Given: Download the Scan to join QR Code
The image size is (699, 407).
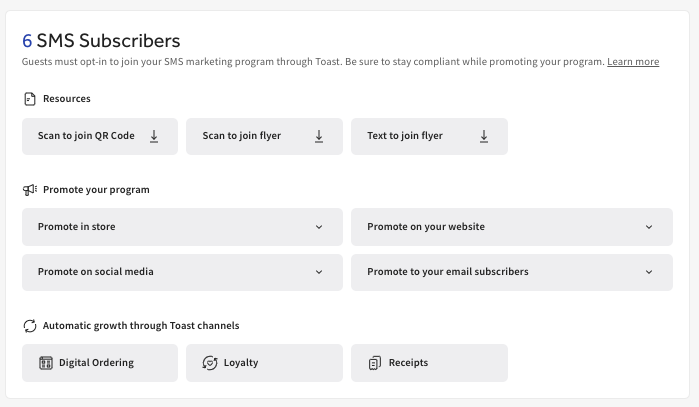Looking at the screenshot, I should (x=87, y=136).
